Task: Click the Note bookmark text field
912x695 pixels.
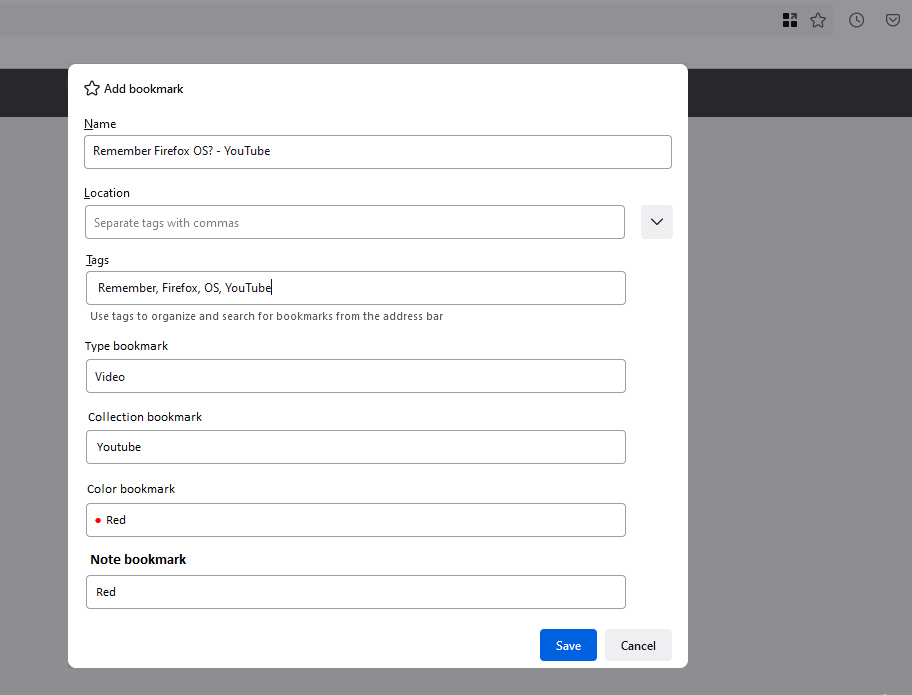Action: click(356, 592)
